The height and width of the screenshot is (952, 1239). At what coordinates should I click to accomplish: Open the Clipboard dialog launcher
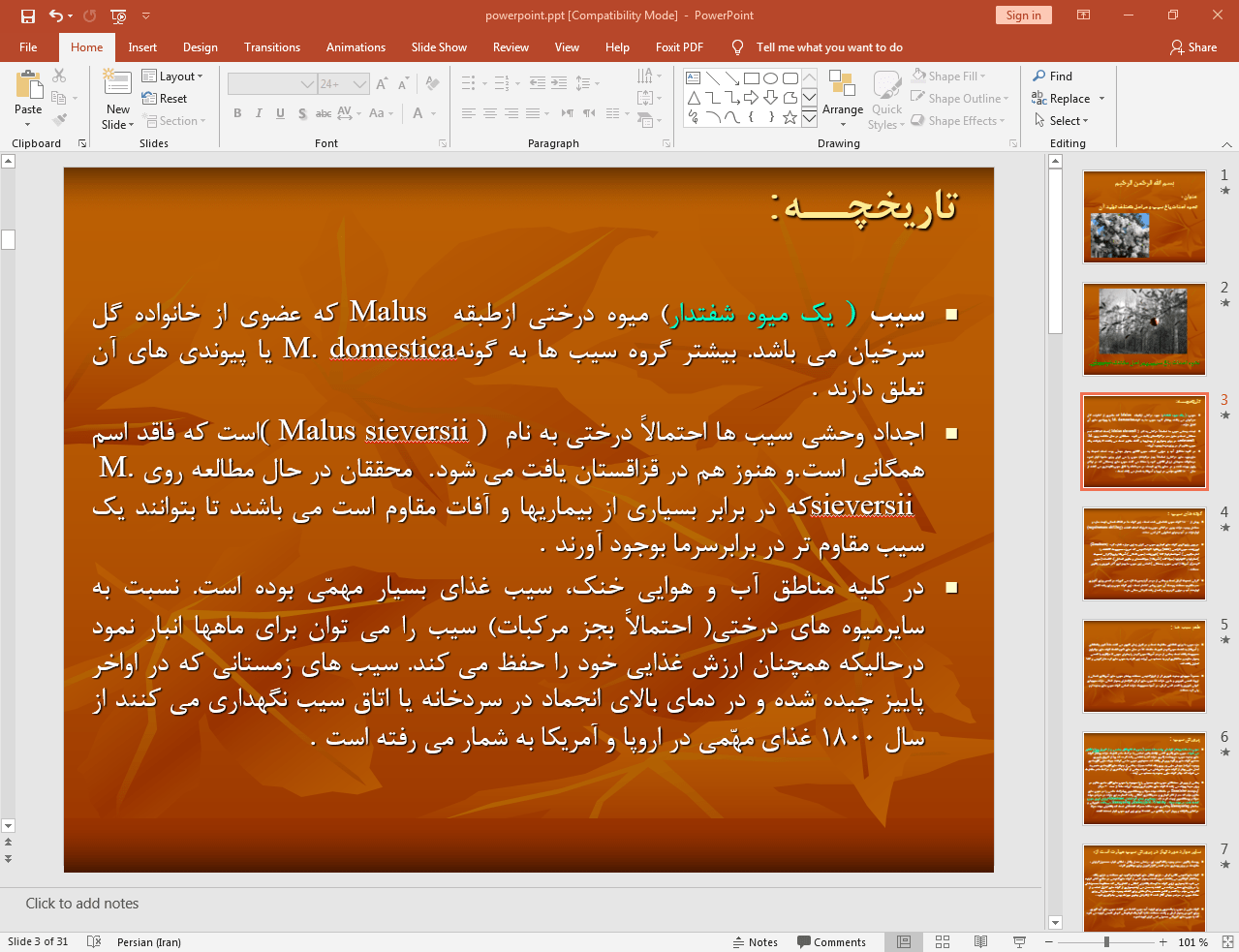(x=82, y=143)
